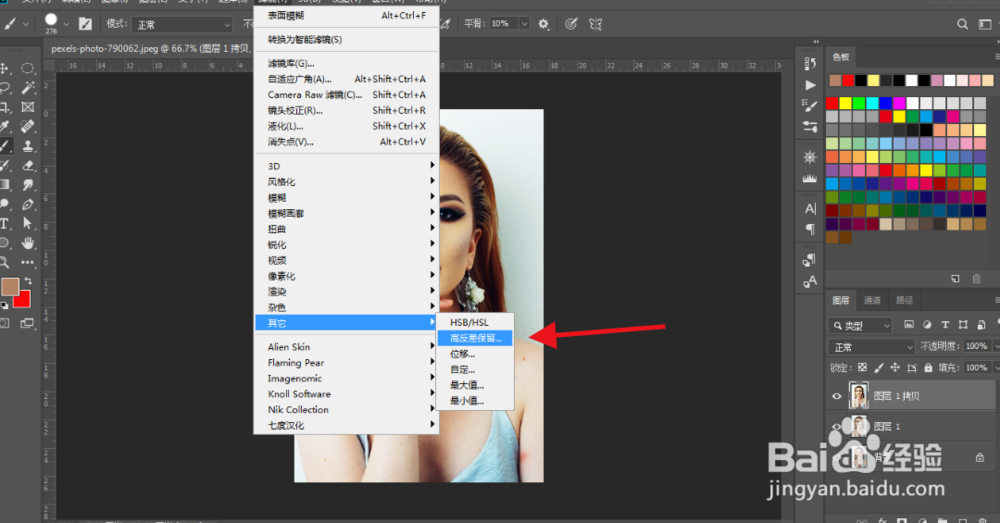This screenshot has height=523, width=1000.
Task: Open the Character panel A icon
Action: pyautogui.click(x=810, y=209)
